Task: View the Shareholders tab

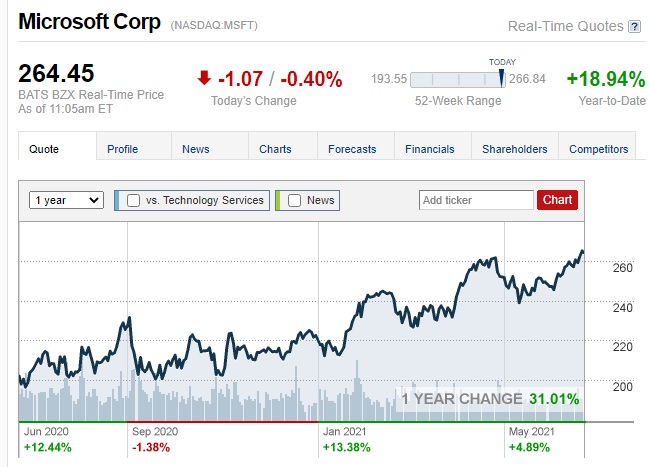Action: (515, 149)
